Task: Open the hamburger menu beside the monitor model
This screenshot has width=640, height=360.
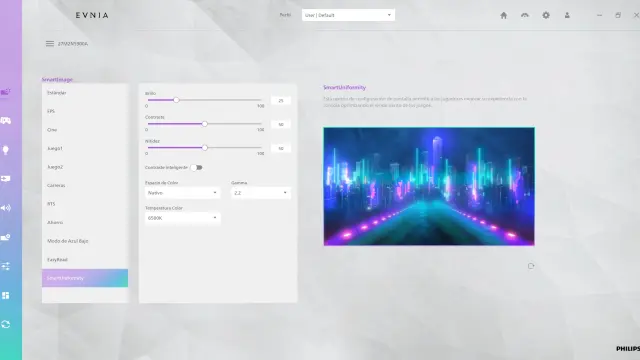Action: point(50,44)
